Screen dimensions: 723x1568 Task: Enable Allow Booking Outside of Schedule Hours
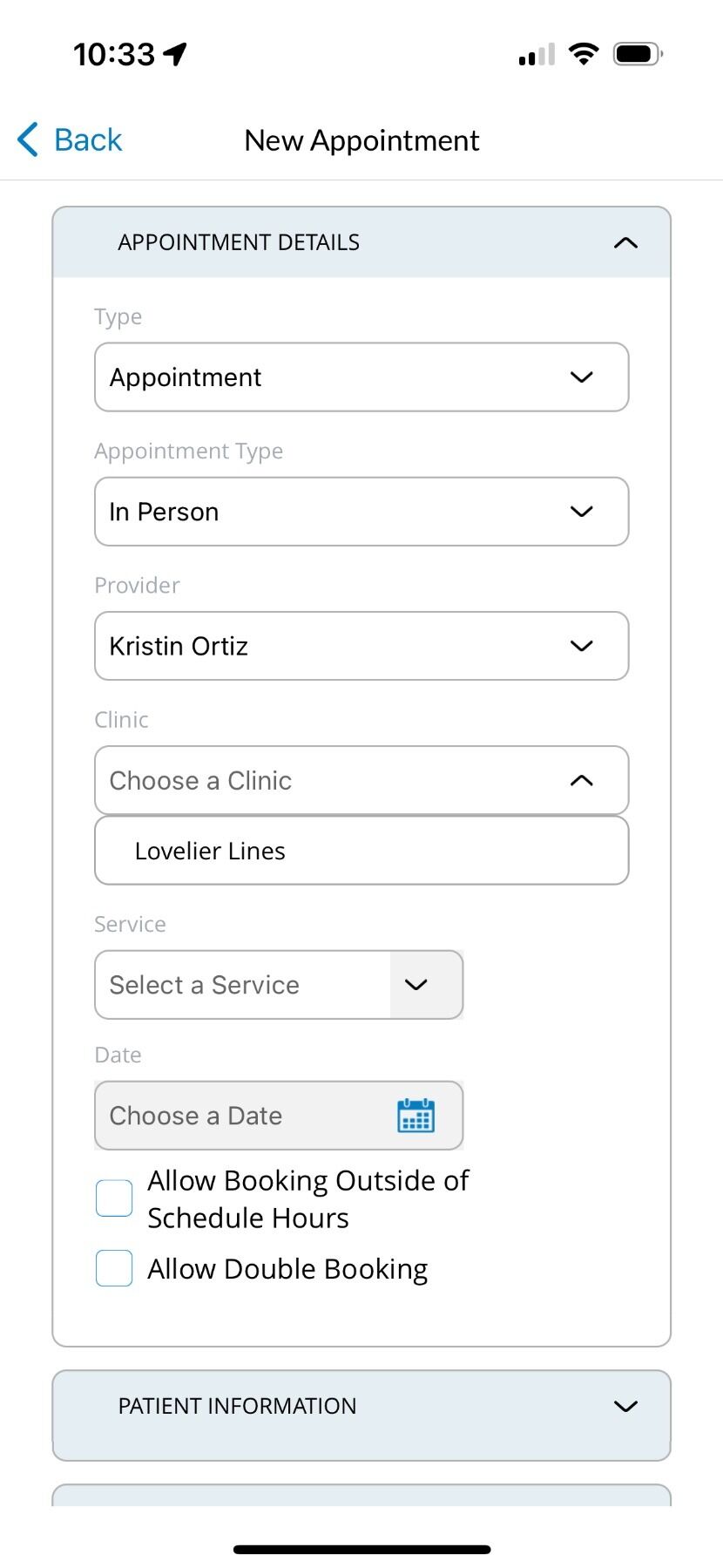point(114,1198)
